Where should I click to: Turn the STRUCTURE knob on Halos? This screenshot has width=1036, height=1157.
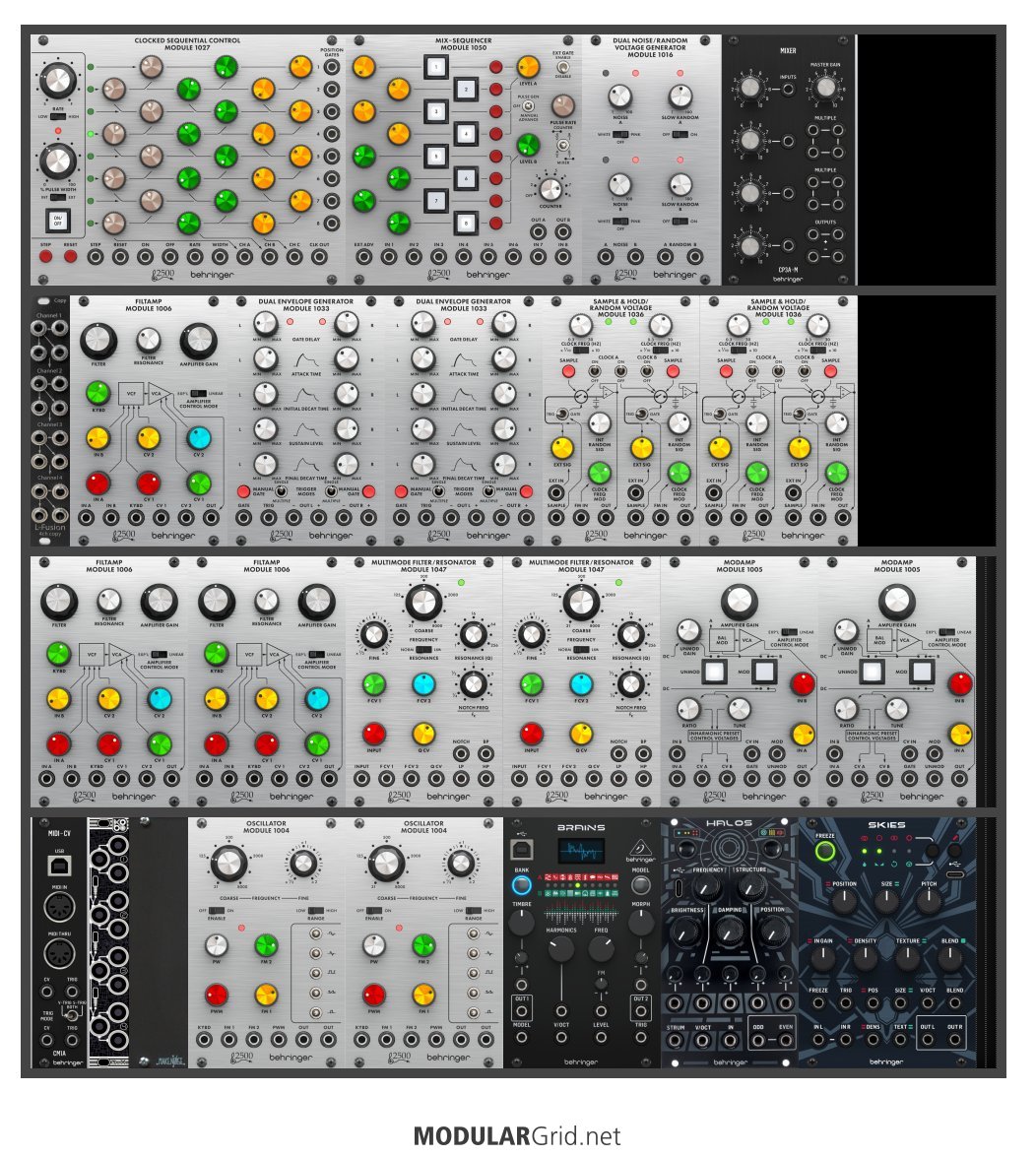[751, 887]
